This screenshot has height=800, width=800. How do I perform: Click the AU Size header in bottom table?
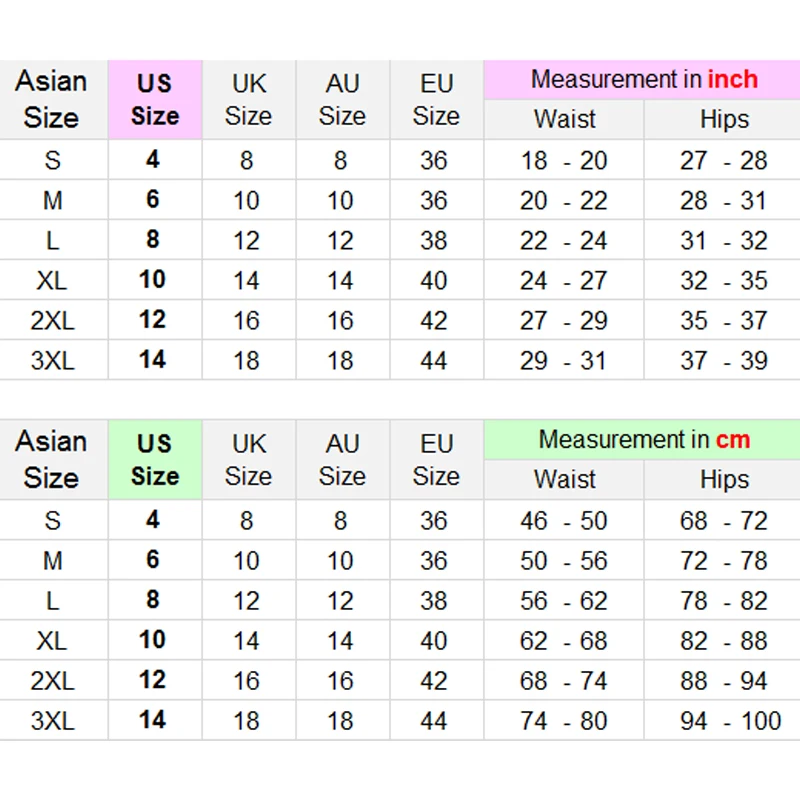[x=342, y=459]
